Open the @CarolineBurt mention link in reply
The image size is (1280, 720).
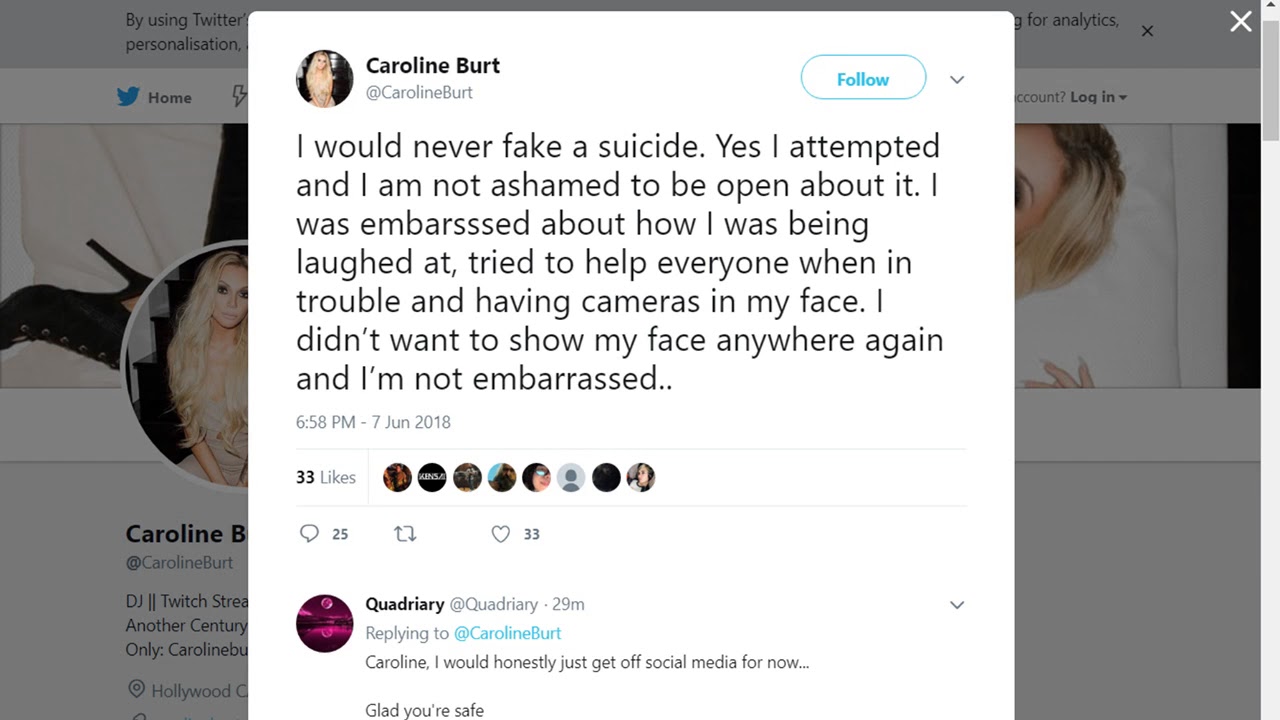coord(507,633)
